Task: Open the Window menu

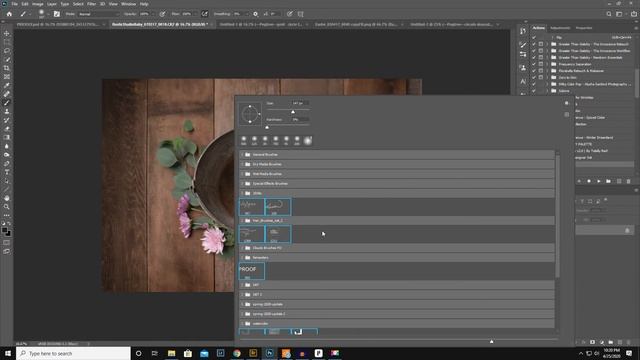Action: (128, 4)
